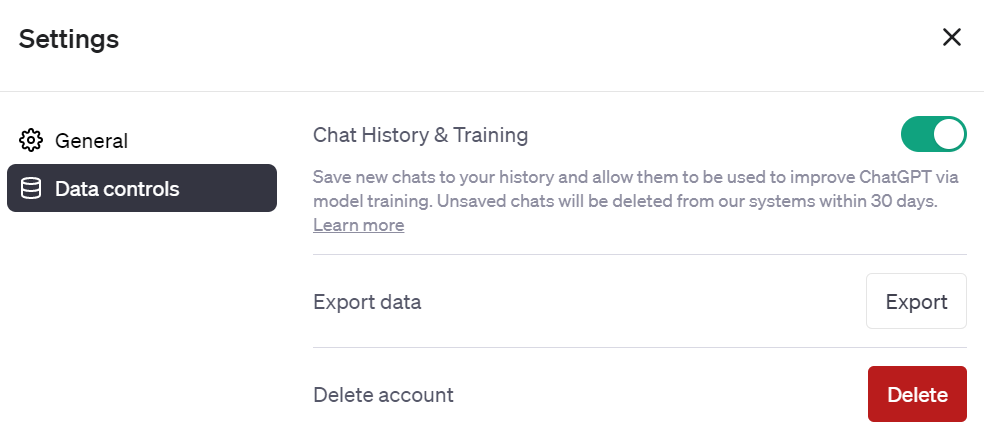Click the divider line above Delete account
984x448 pixels.
coord(640,348)
